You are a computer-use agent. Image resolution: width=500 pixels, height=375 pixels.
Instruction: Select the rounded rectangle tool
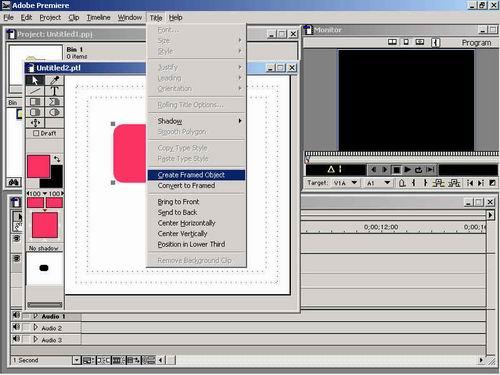point(35,112)
